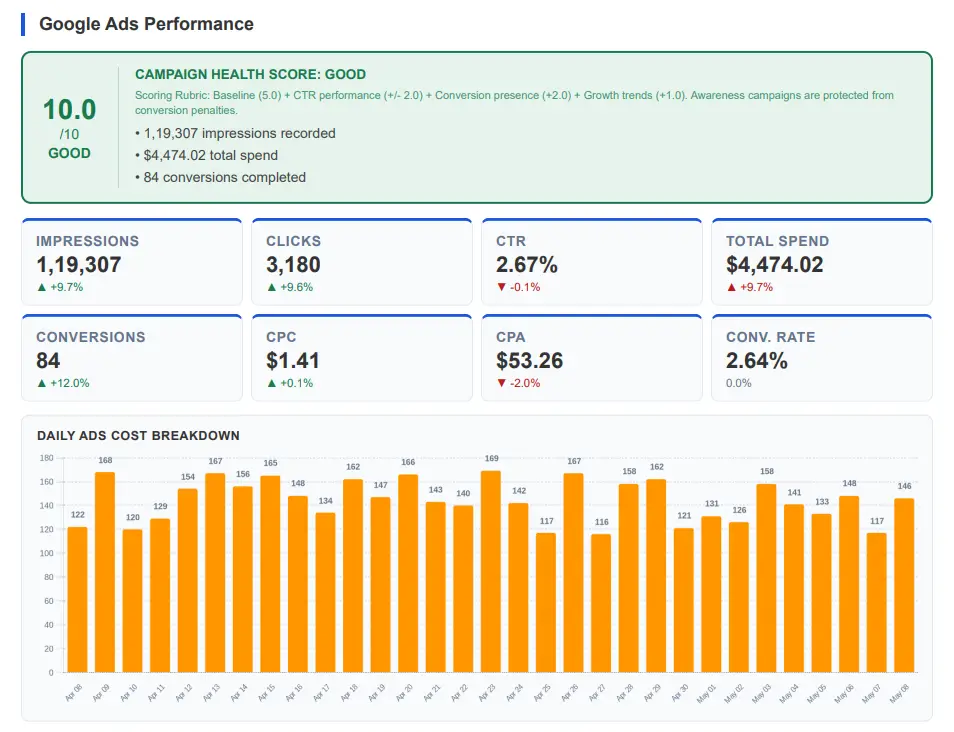
Task: Select the May 04 bar labeled 141
Action: 794,588
